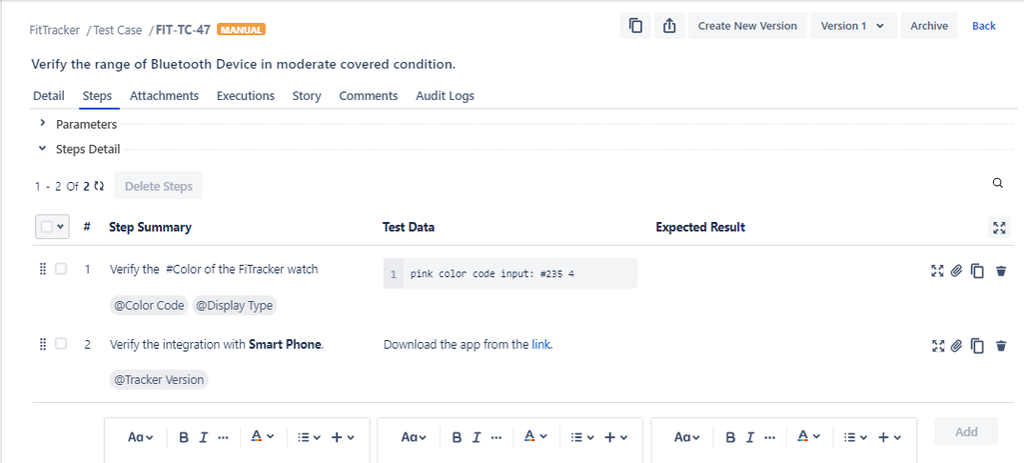
Task: Click the @Tracker Version parameter tag
Action: (x=159, y=379)
